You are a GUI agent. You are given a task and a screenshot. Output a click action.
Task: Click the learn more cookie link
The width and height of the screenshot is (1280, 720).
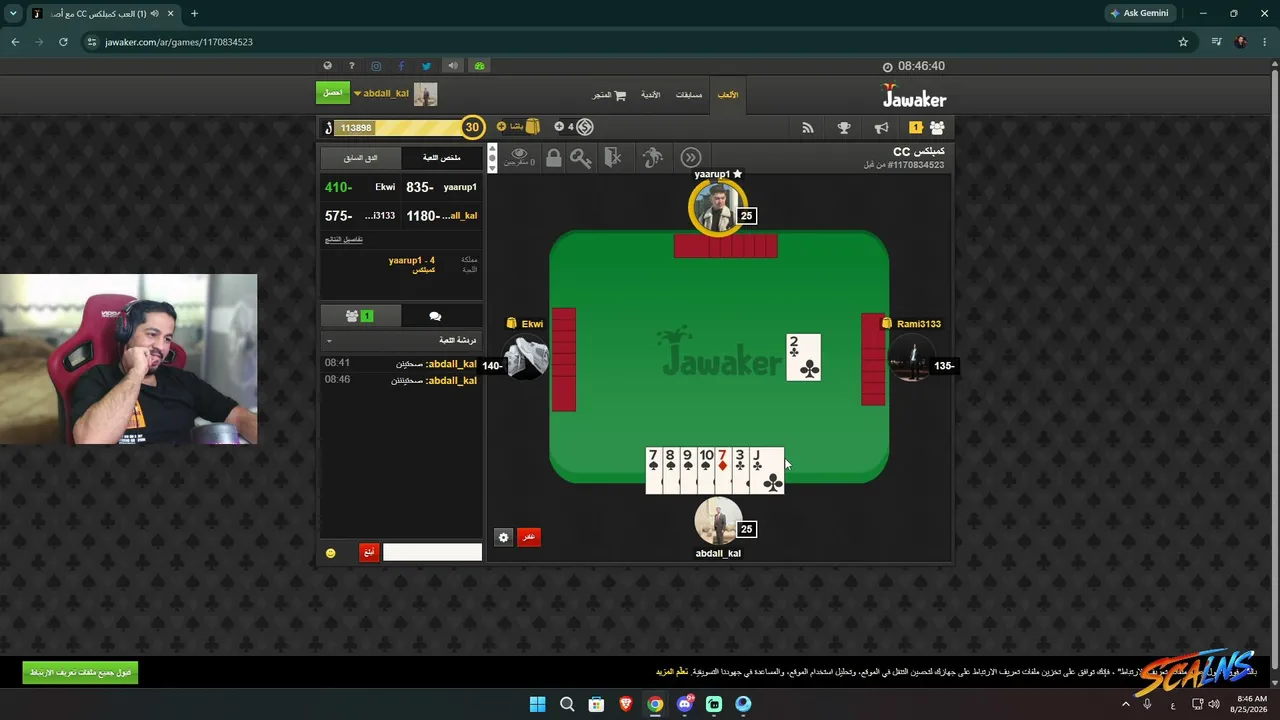[x=672, y=672]
